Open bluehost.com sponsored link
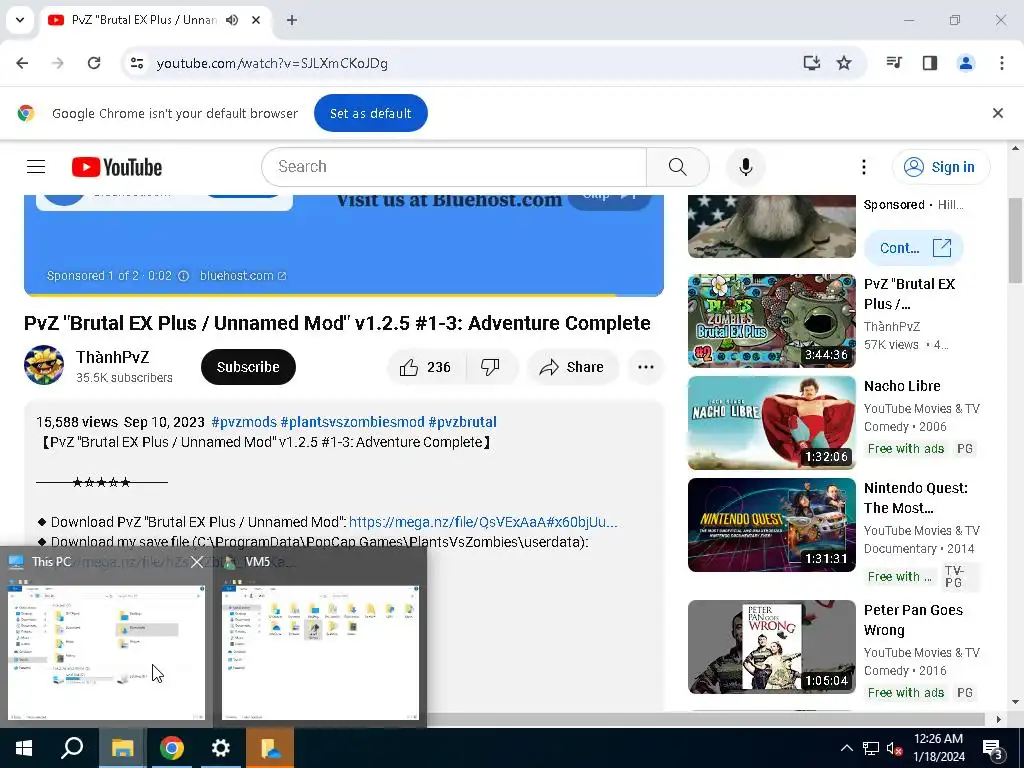 click(x=243, y=276)
